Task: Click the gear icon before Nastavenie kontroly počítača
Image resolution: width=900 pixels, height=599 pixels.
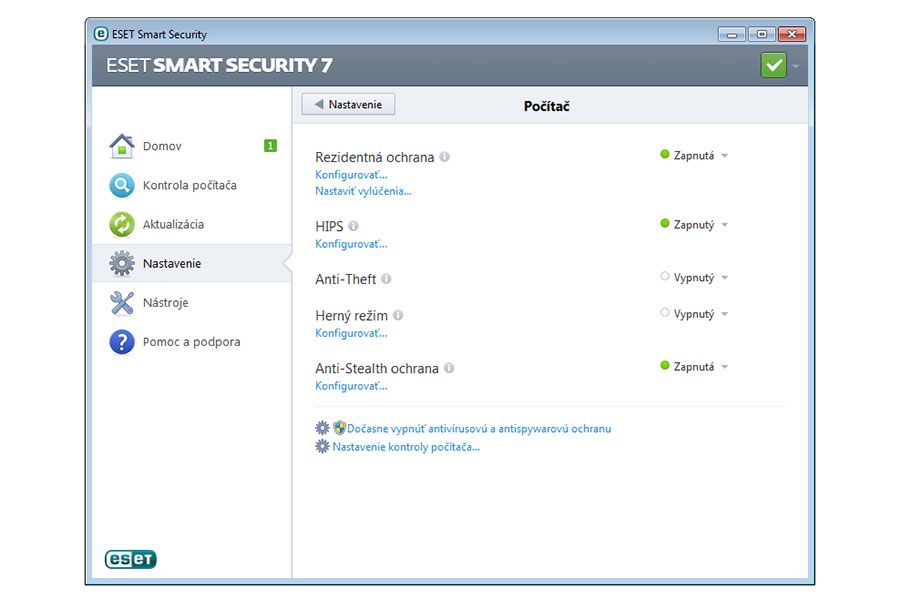Action: (x=322, y=446)
